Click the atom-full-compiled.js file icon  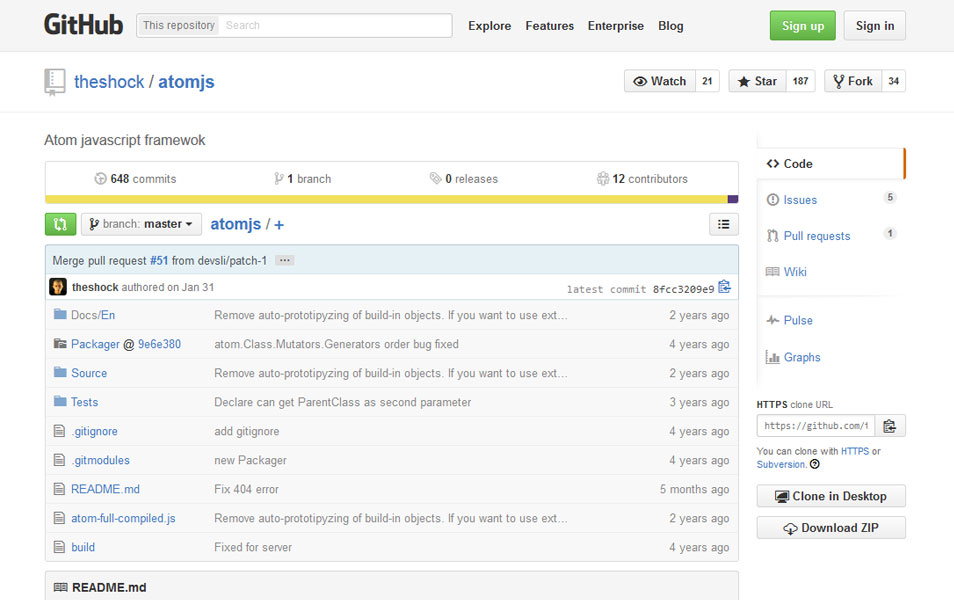click(x=59, y=518)
